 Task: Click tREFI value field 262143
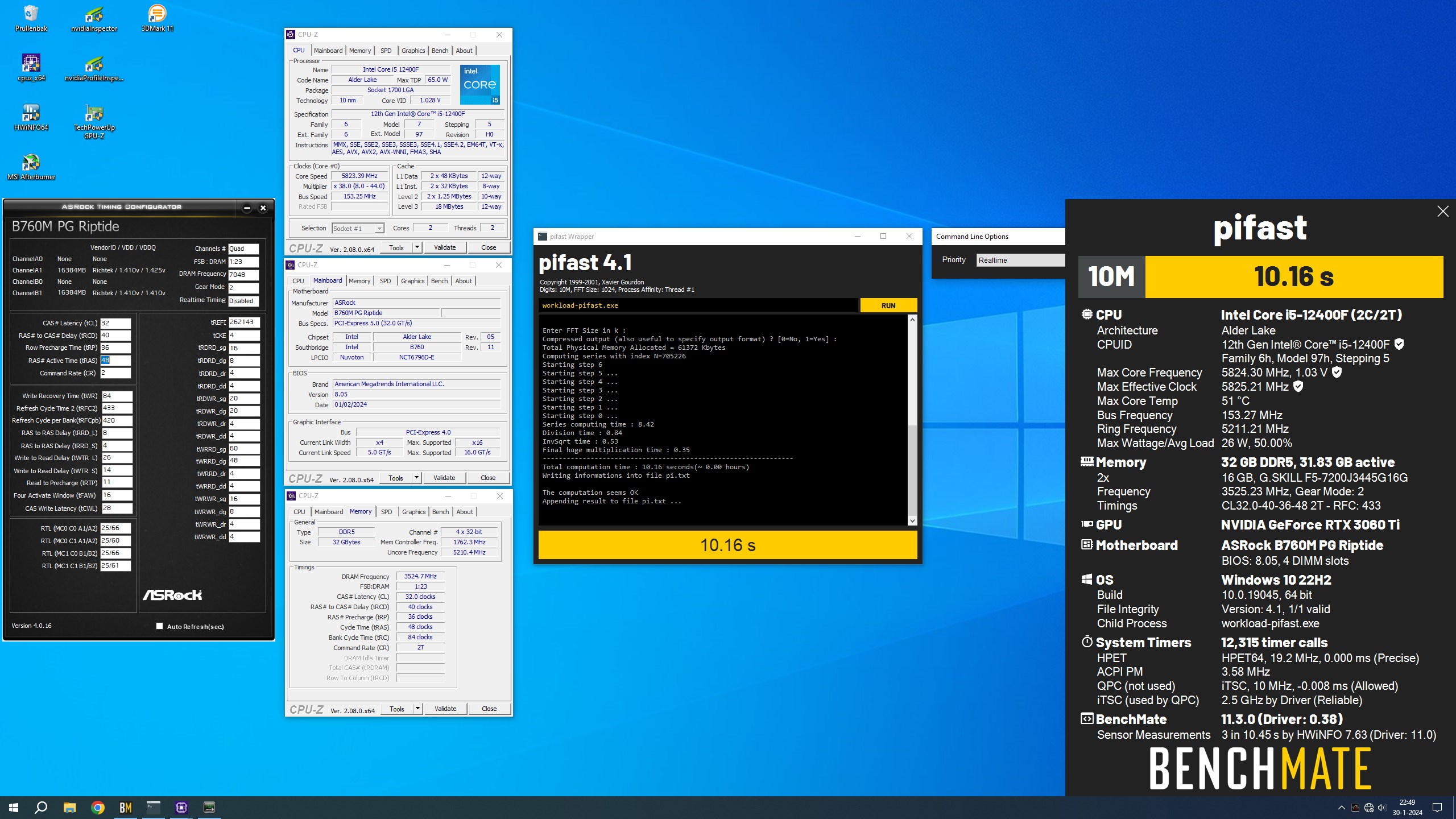pyautogui.click(x=244, y=322)
